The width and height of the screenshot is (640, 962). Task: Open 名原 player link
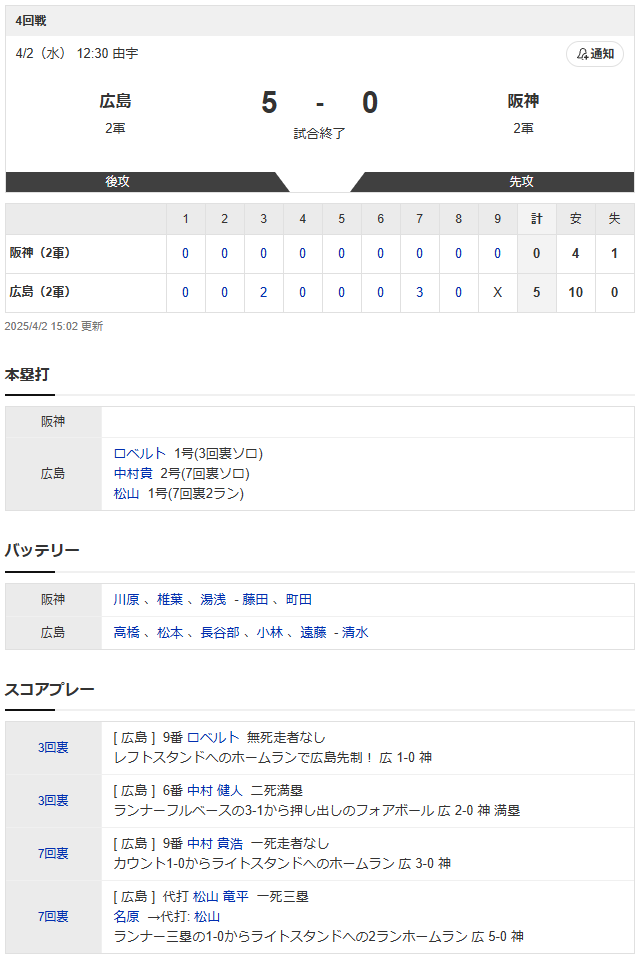pos(126,916)
